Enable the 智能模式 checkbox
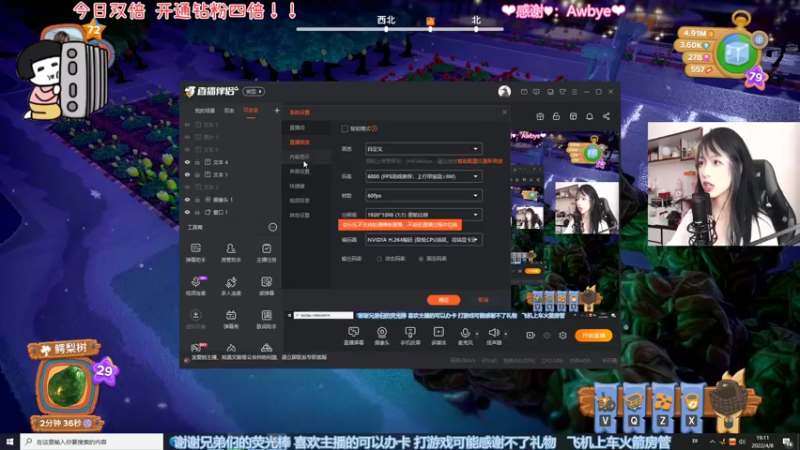Image resolution: width=800 pixels, height=450 pixels. click(345, 129)
